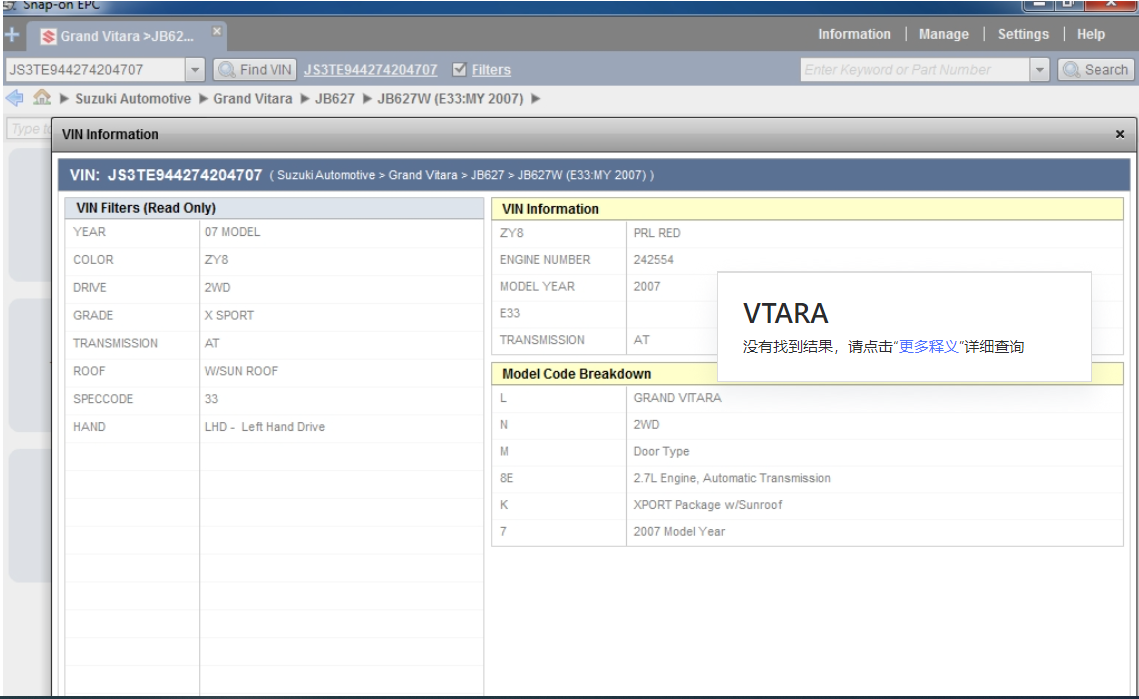Expand arrow before JB627 breadcrumb
This screenshot has width=1139, height=699.
click(304, 99)
